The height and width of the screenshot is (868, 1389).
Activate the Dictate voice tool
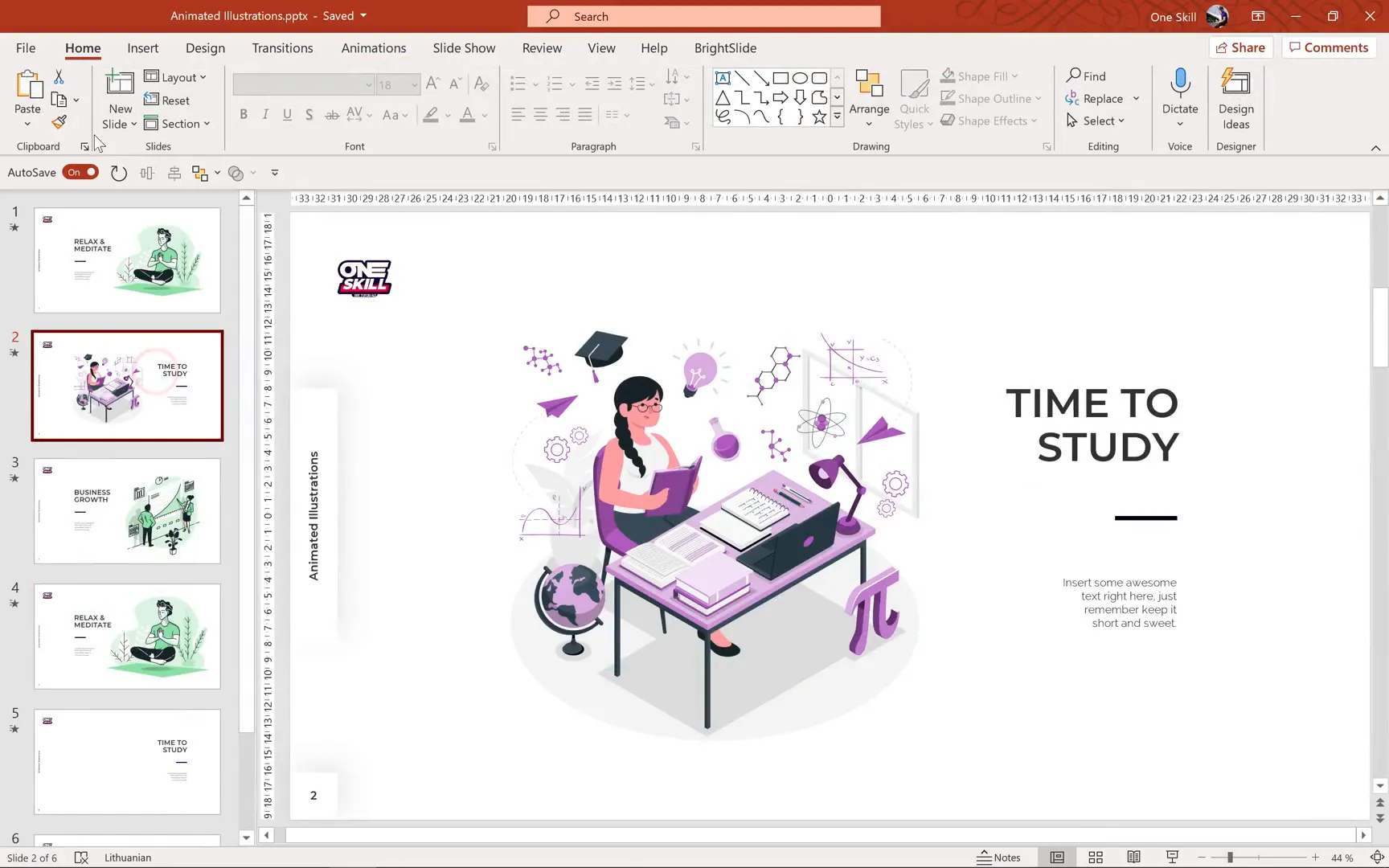point(1179,96)
